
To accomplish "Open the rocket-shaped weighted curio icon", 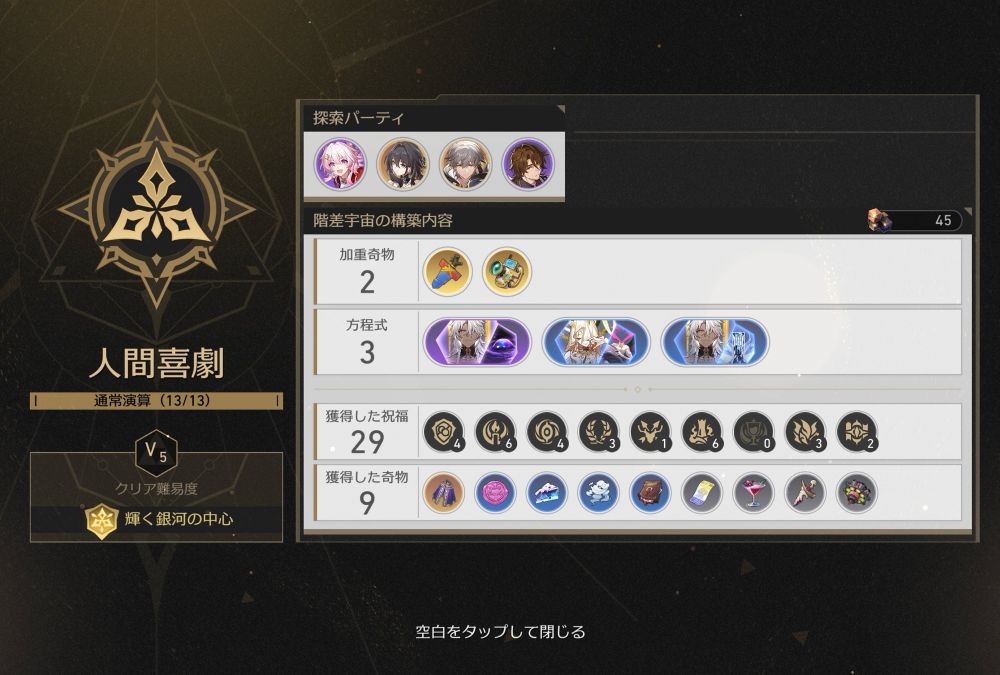I will click(447, 272).
